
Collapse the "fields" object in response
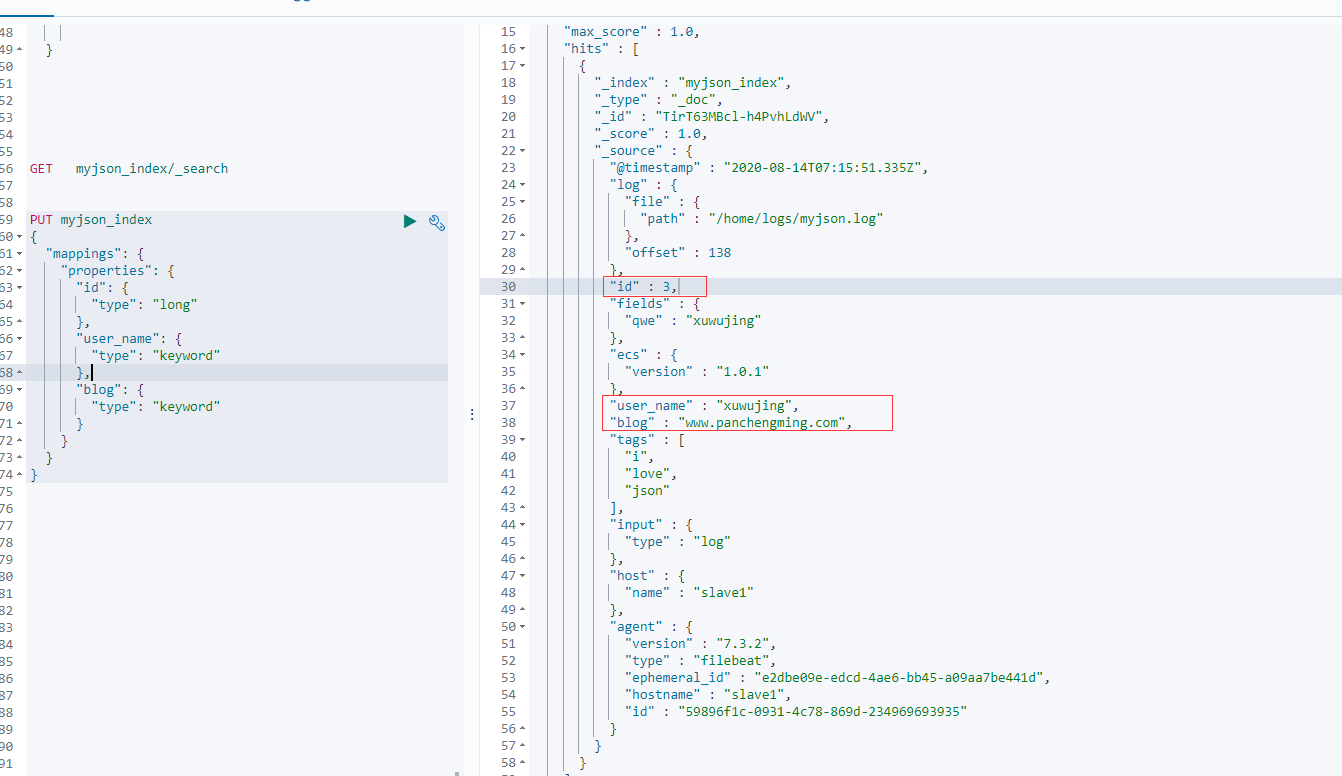524,304
